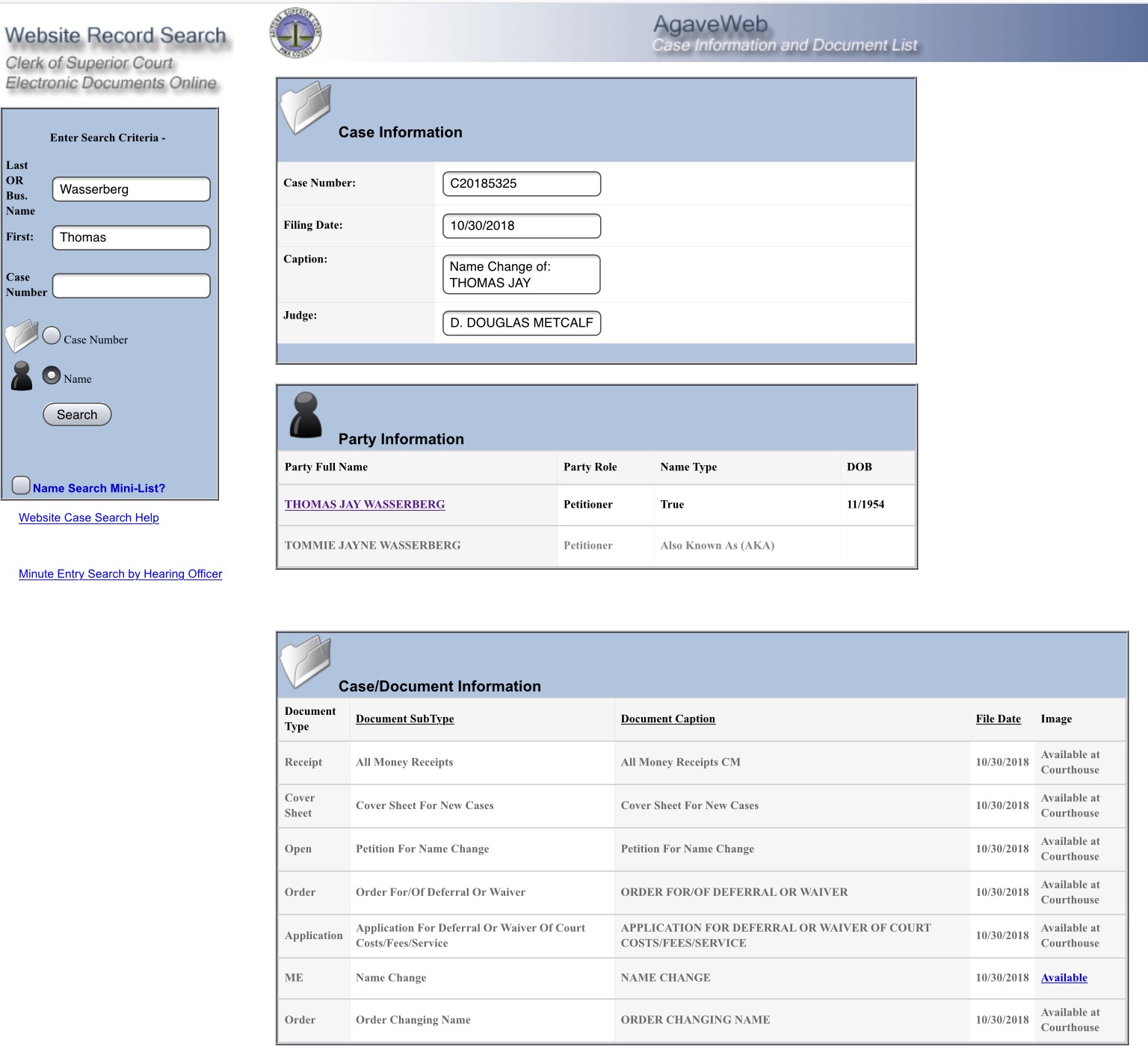Sort by Document SubType column header
Image resolution: width=1148 pixels, height=1064 pixels.
point(405,719)
